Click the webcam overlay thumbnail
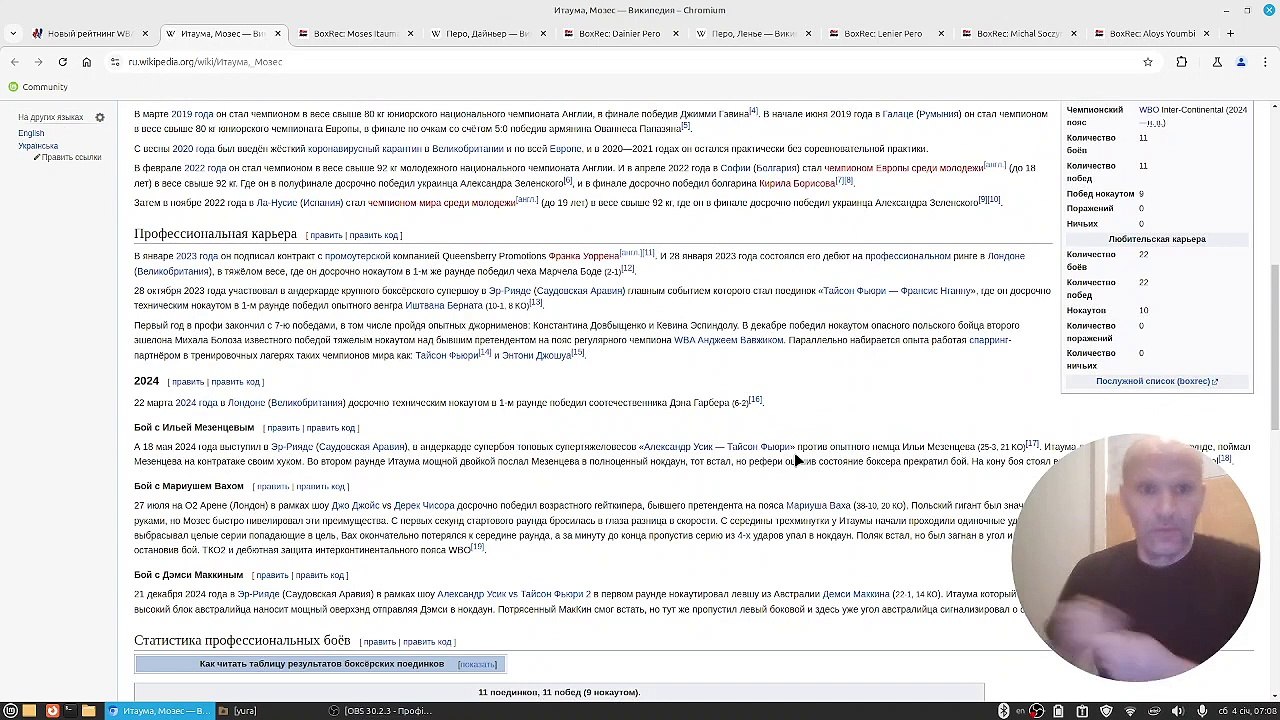The width and height of the screenshot is (1280, 720). tap(1135, 558)
